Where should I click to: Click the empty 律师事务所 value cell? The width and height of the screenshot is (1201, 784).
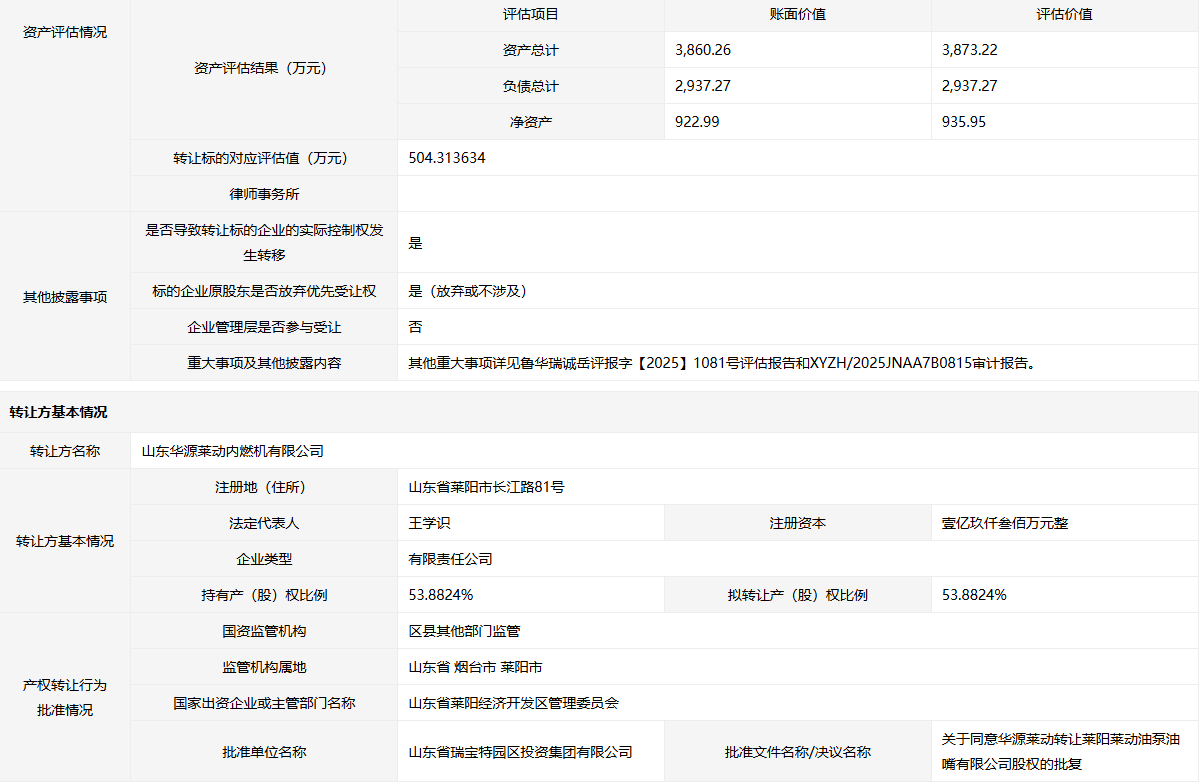pyautogui.click(x=797, y=194)
